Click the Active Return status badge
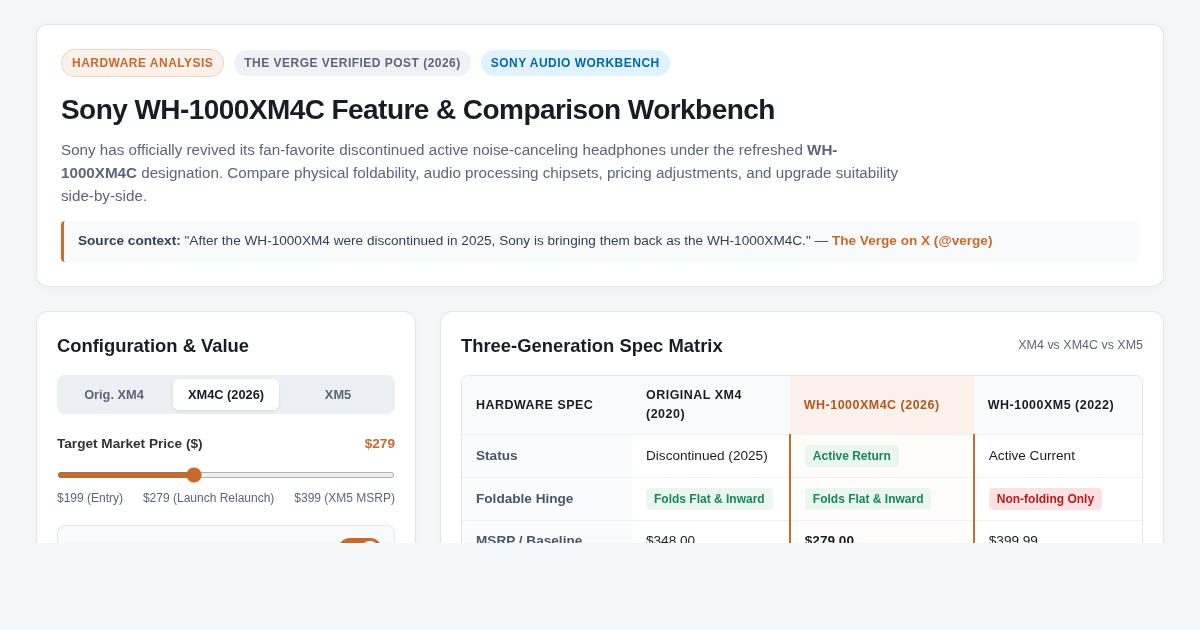 [x=852, y=456]
